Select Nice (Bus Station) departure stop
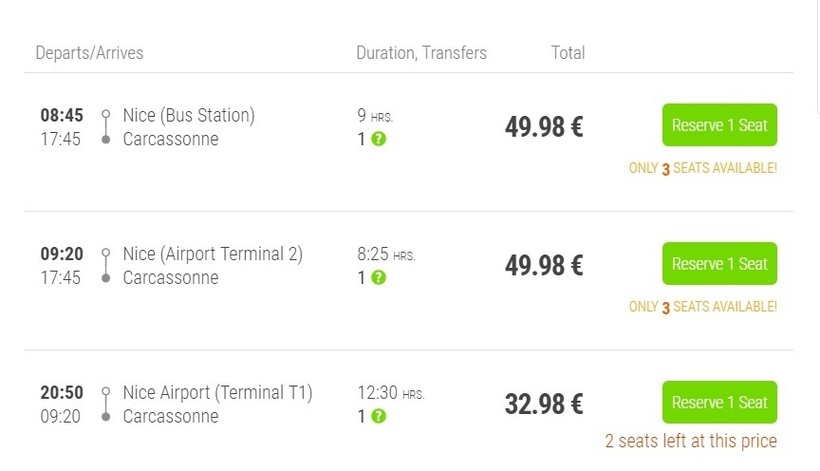The image size is (820, 471). click(x=189, y=116)
